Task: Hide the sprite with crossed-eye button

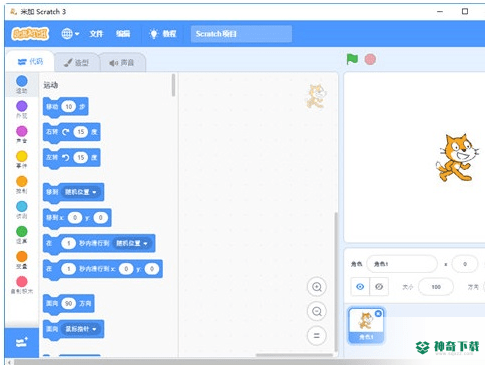Action: [x=379, y=287]
